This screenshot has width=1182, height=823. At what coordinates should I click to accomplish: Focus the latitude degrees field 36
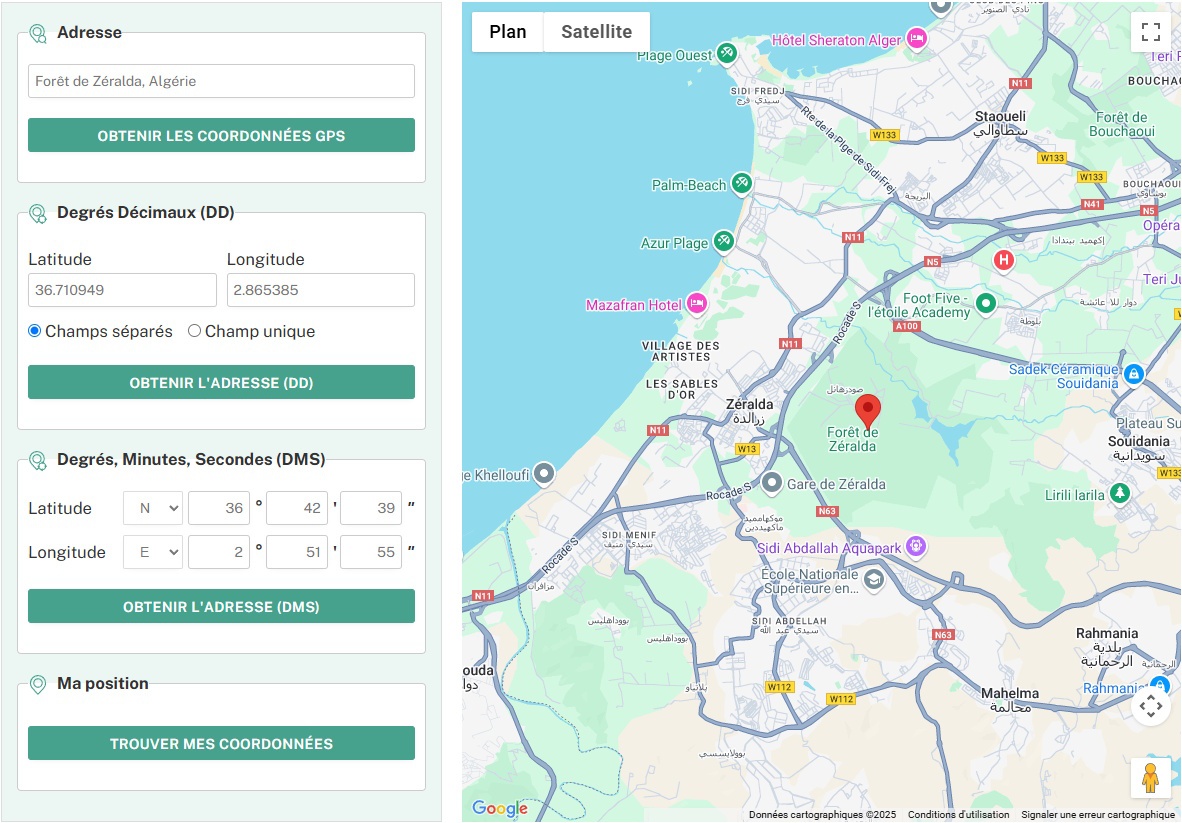click(x=219, y=508)
